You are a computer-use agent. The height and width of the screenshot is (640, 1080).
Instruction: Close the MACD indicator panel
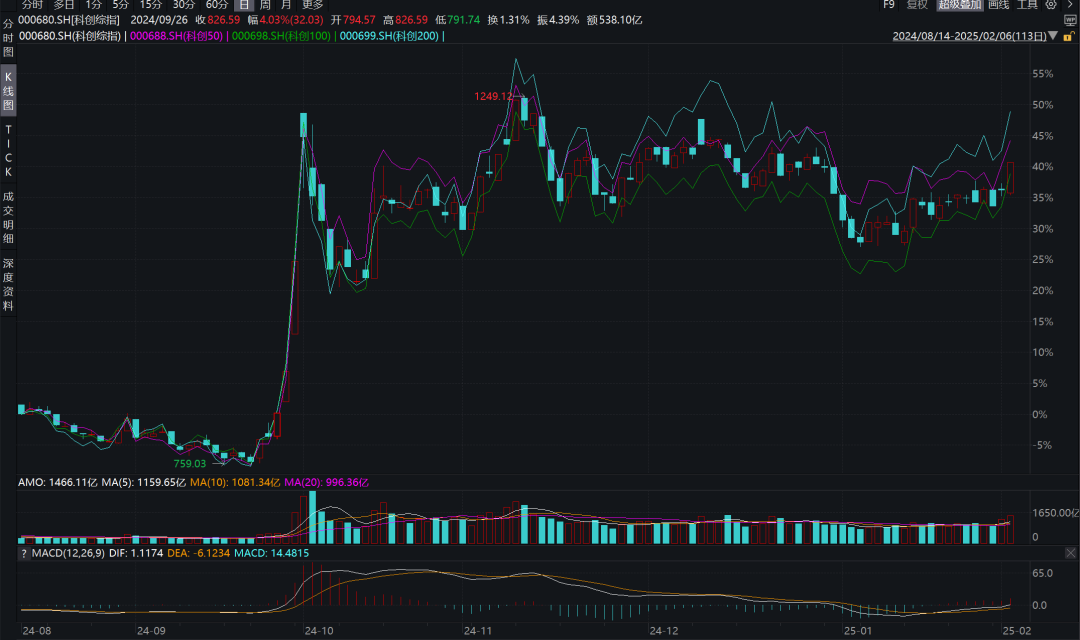(1070, 553)
